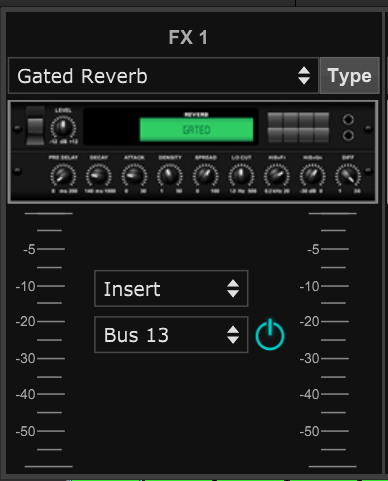
Task: Click the HiSvGn knob
Action: point(313,176)
